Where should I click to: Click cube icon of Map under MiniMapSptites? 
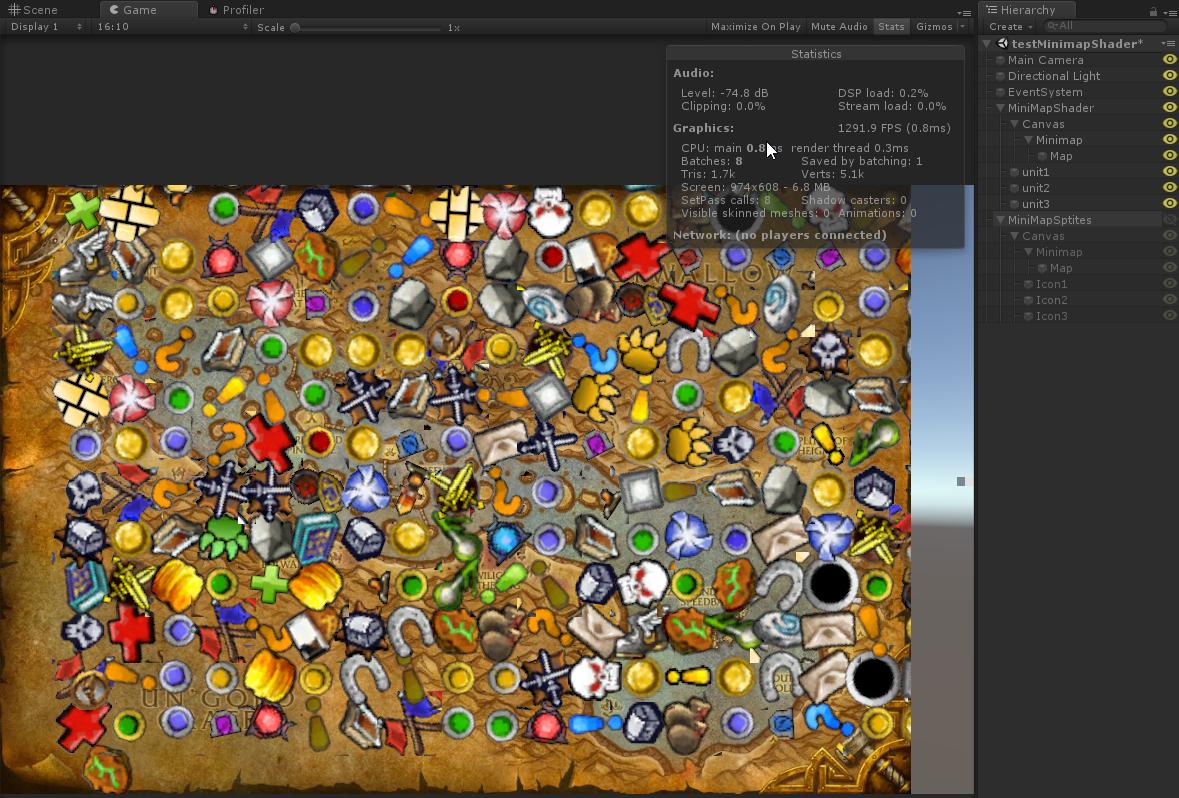[x=1042, y=269]
